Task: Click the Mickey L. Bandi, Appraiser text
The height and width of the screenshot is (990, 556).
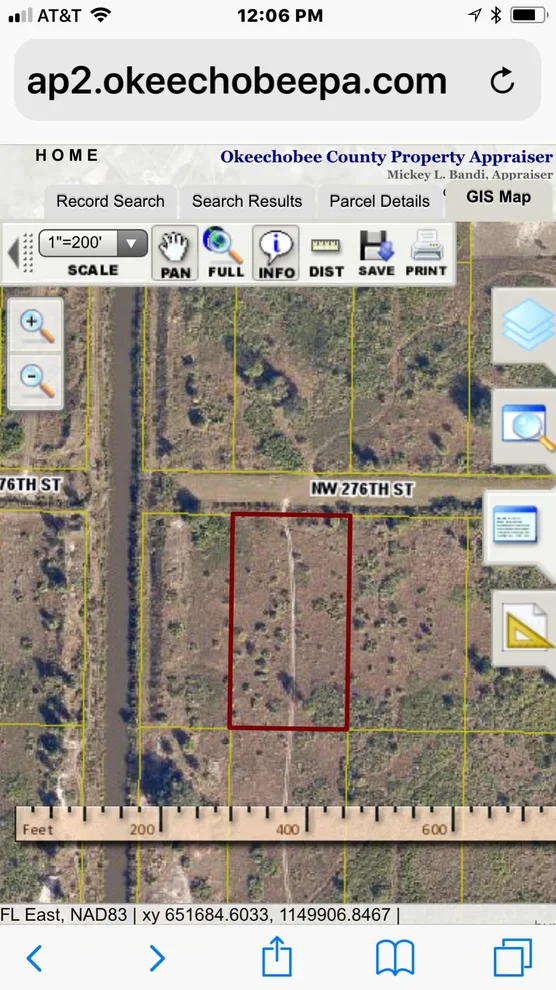Action: pos(470,174)
